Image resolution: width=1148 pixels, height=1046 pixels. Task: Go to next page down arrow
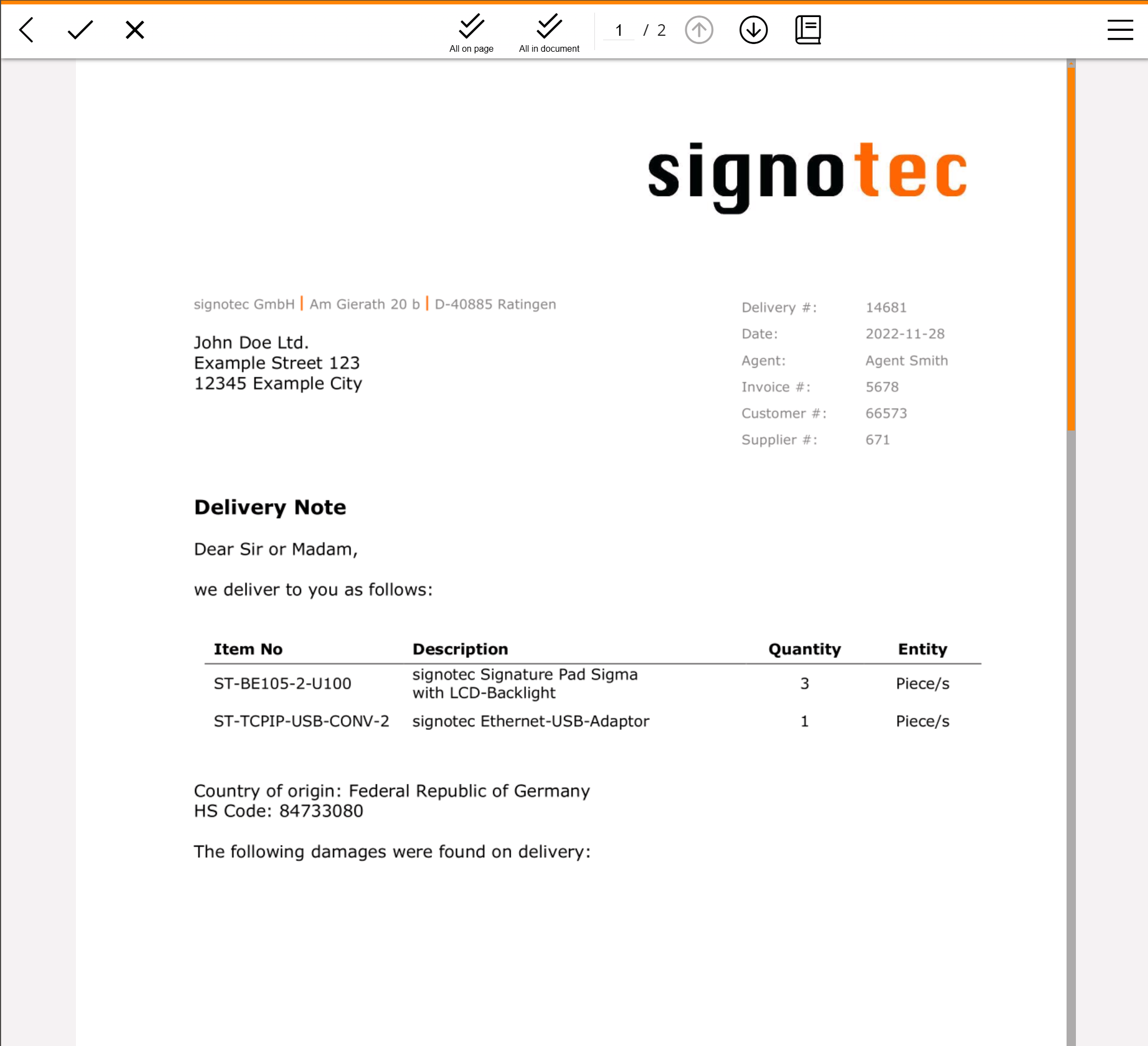[x=753, y=30]
